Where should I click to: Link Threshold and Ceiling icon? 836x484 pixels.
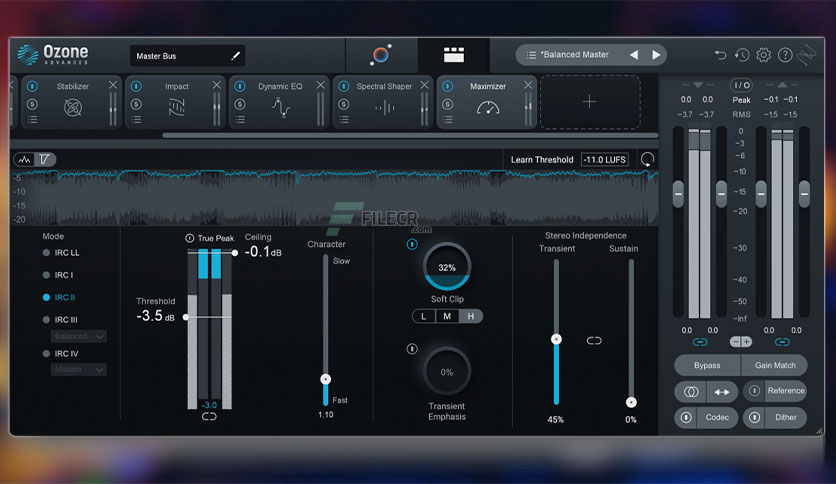(209, 416)
